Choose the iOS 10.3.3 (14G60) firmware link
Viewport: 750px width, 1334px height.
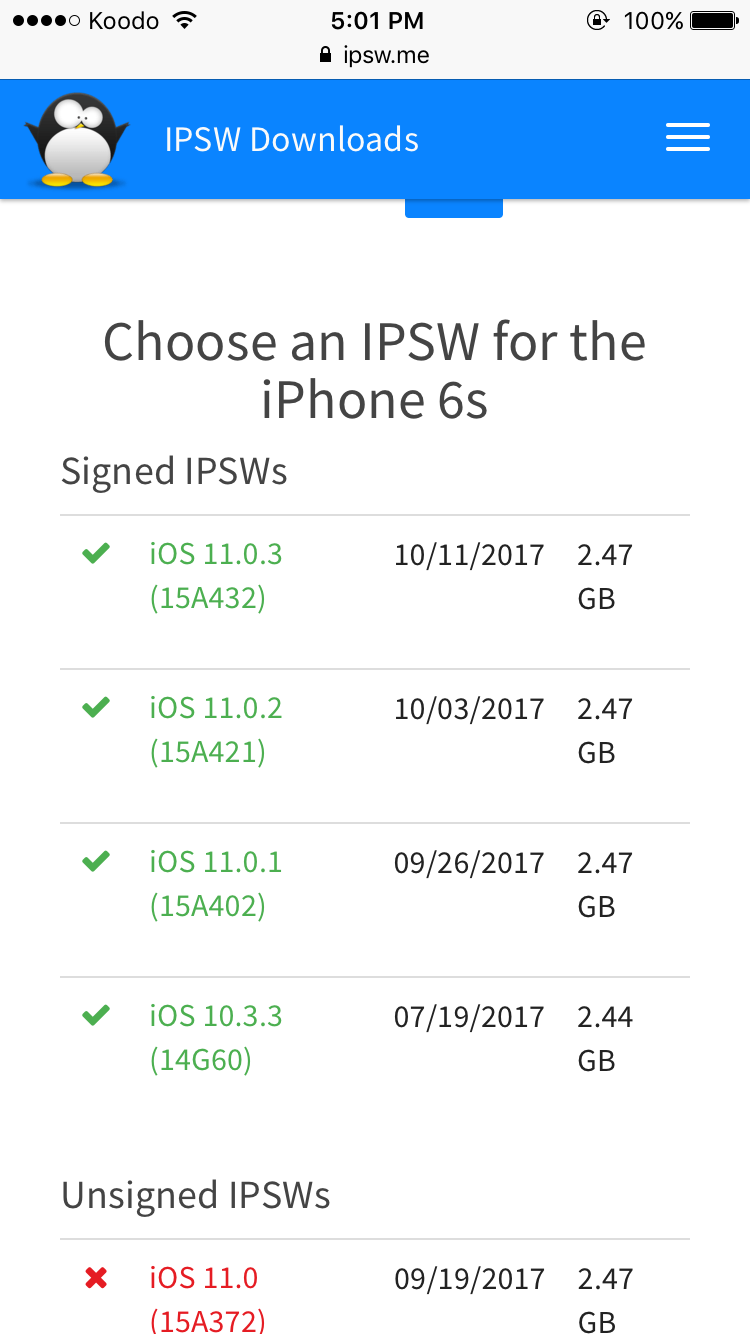[216, 1038]
